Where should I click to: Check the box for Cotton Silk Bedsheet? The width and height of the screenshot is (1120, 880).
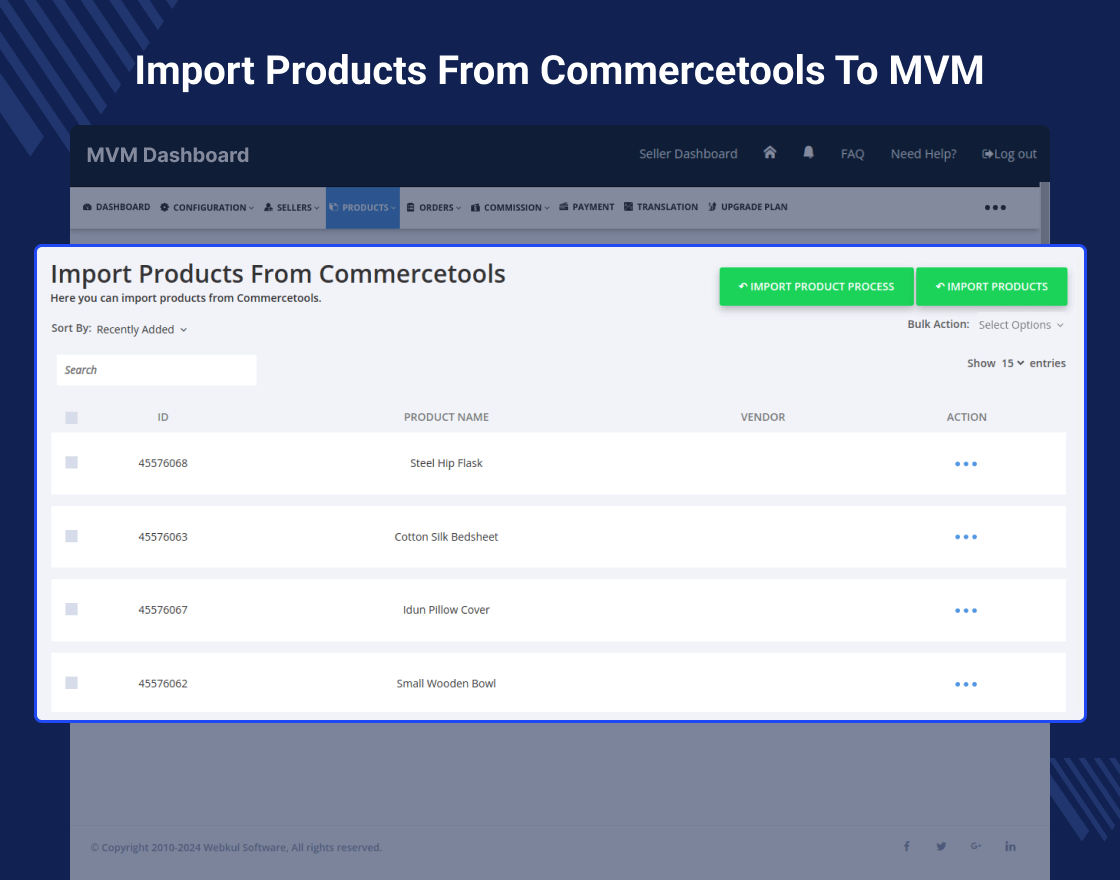click(x=71, y=536)
